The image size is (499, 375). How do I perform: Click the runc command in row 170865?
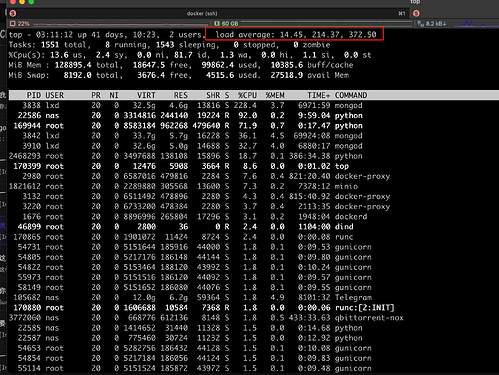click(x=344, y=237)
